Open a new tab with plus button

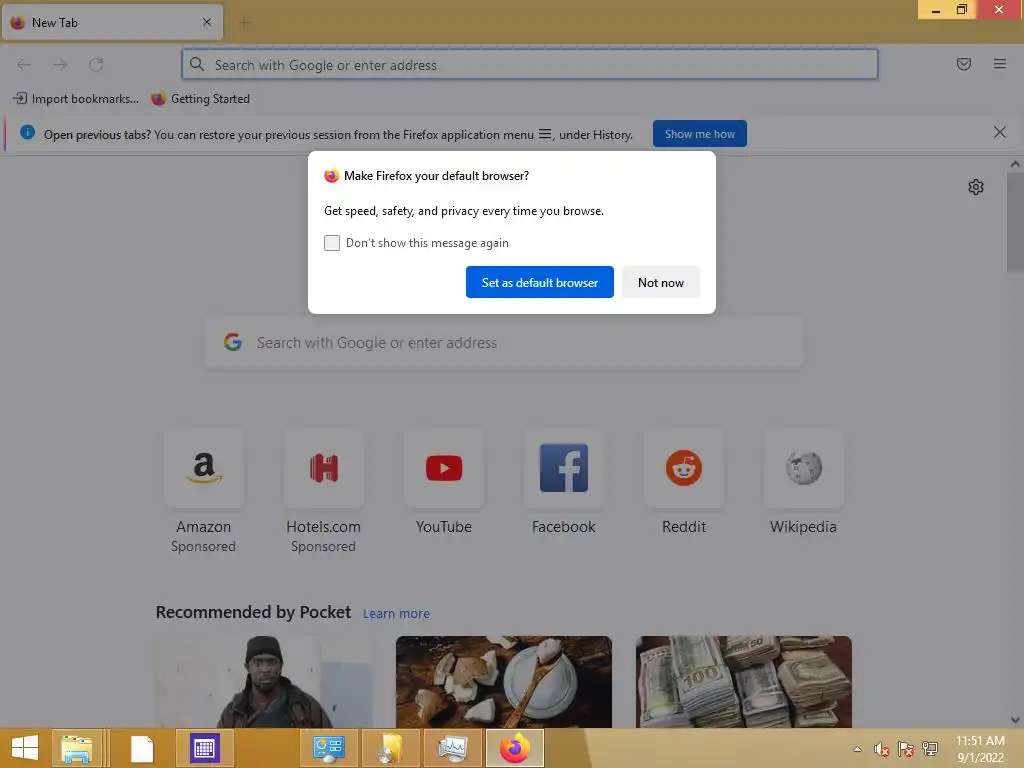tap(245, 23)
